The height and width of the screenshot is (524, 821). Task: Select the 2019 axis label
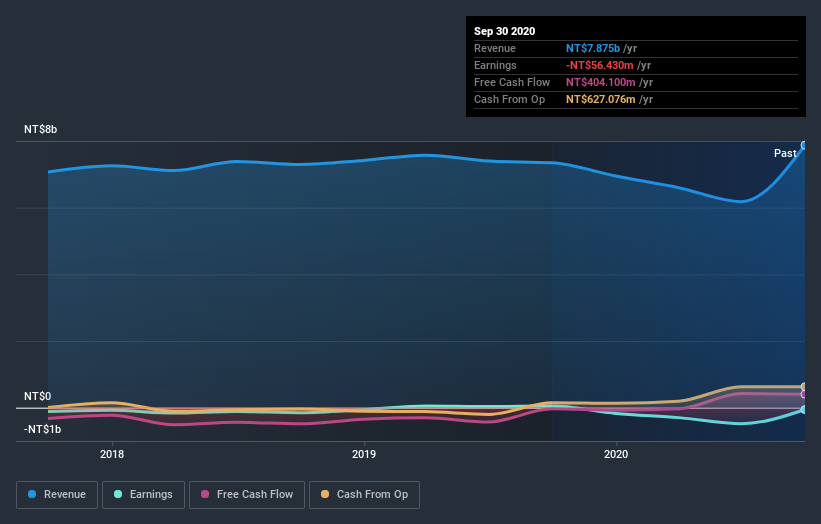tap(364, 454)
